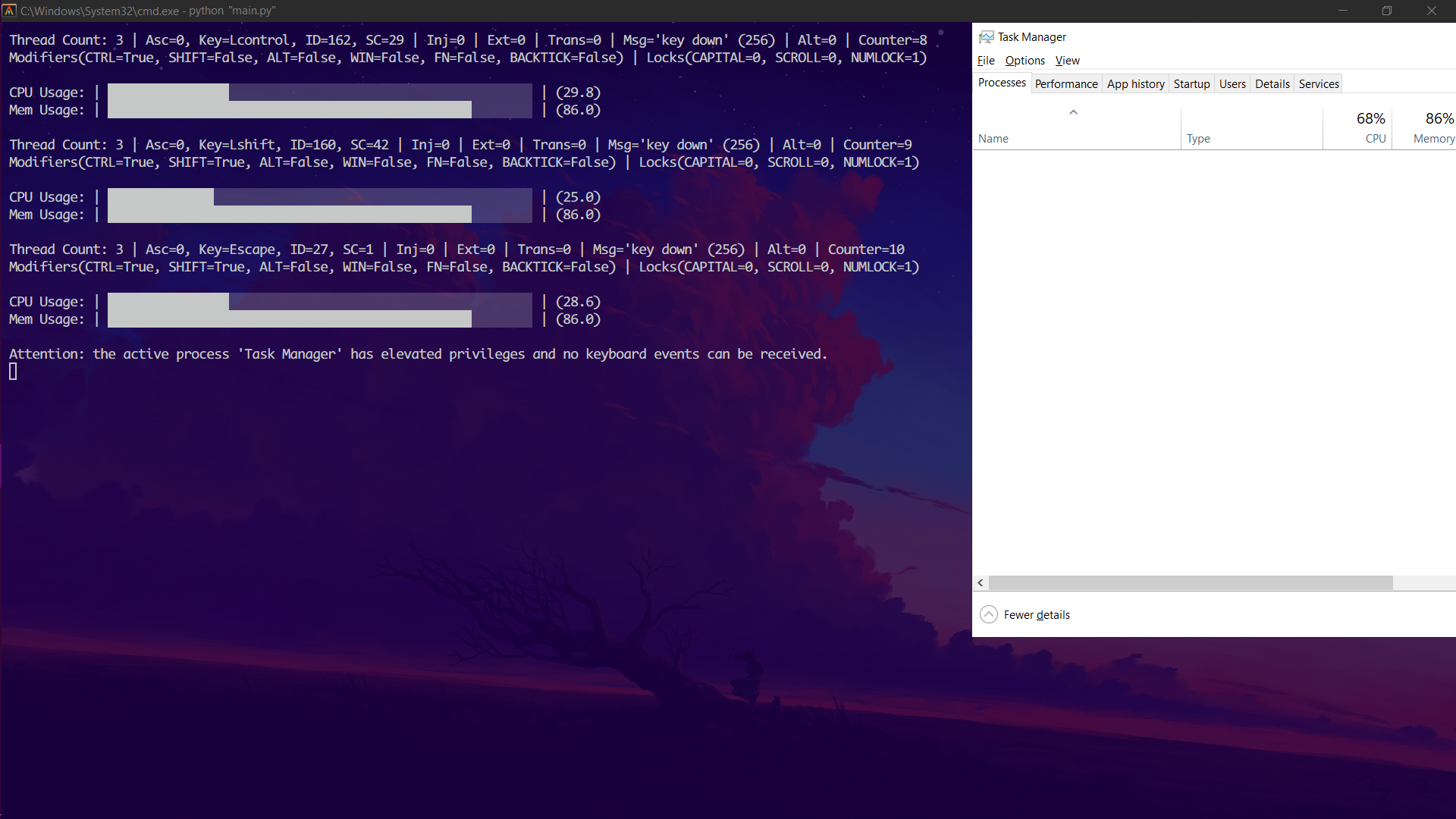Viewport: 1456px width, 819px height.
Task: Close the cmd python console window
Action: tap(1431, 11)
